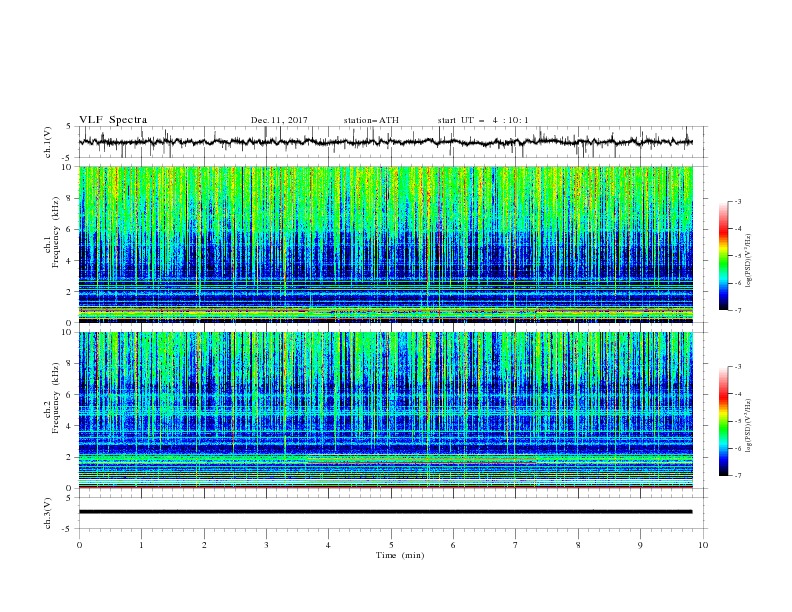Click the ch.2 spectrogram color scale bar
This screenshot has width=792, height=612.
click(723, 421)
